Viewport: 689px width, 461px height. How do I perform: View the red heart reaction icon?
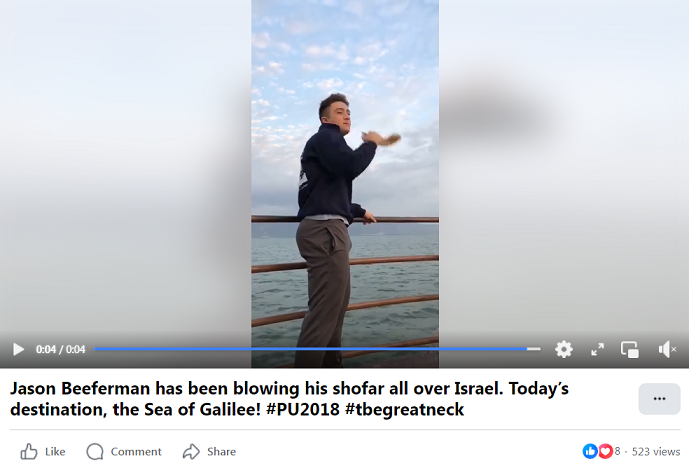click(606, 451)
